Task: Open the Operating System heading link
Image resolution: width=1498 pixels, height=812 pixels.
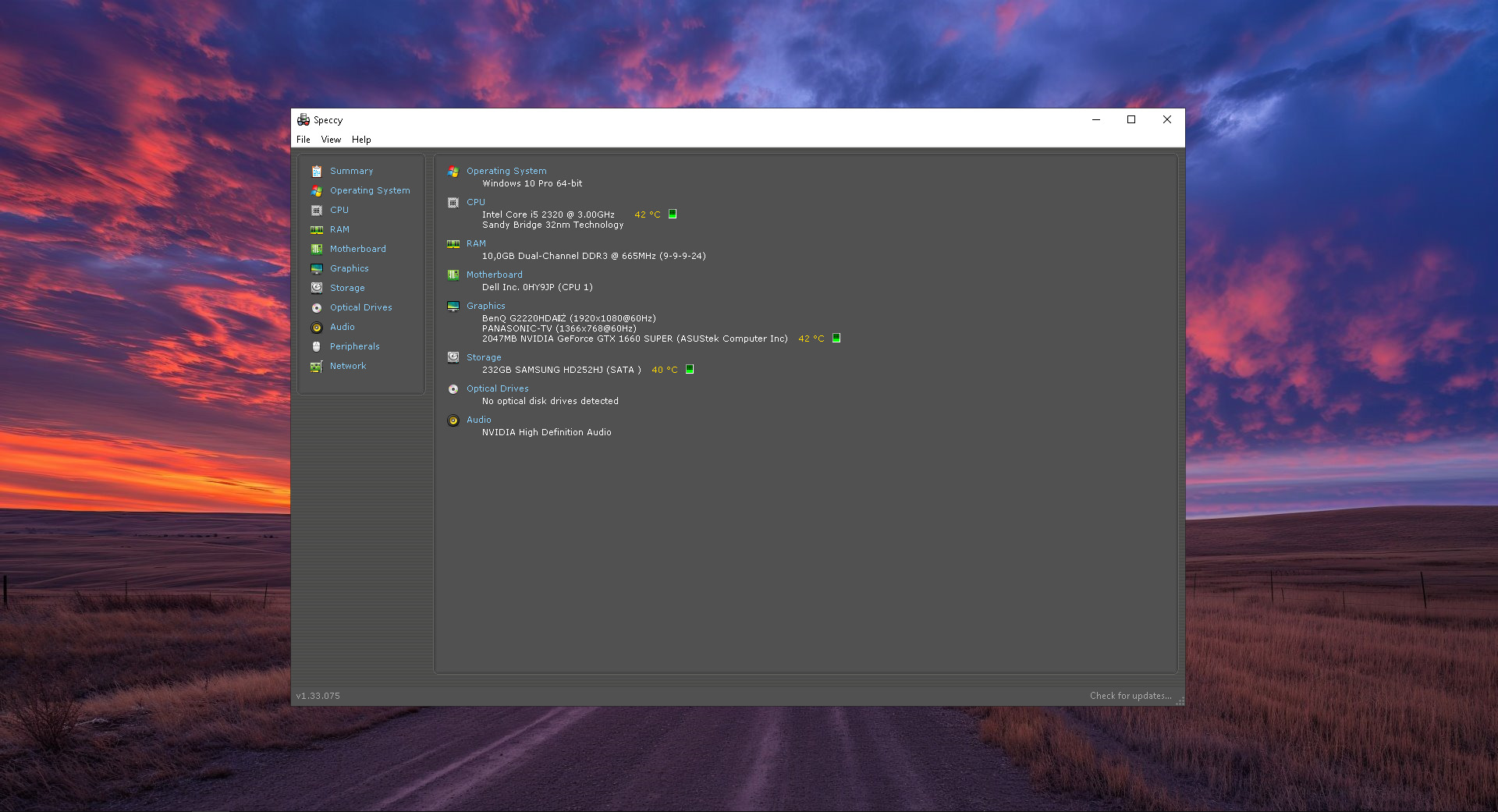Action: point(506,171)
